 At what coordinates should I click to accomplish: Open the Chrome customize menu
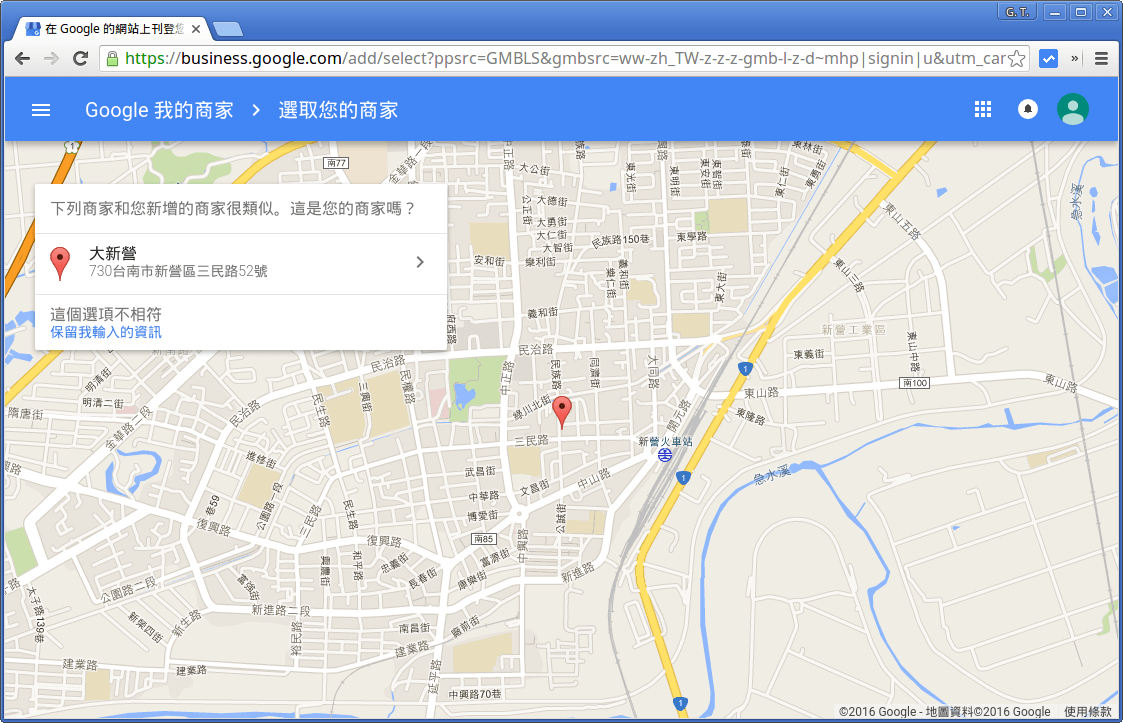click(x=1101, y=58)
